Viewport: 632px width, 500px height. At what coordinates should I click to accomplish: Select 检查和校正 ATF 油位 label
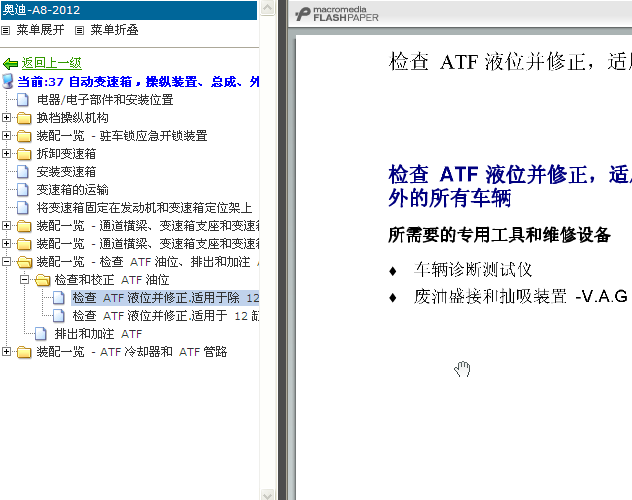[112, 280]
